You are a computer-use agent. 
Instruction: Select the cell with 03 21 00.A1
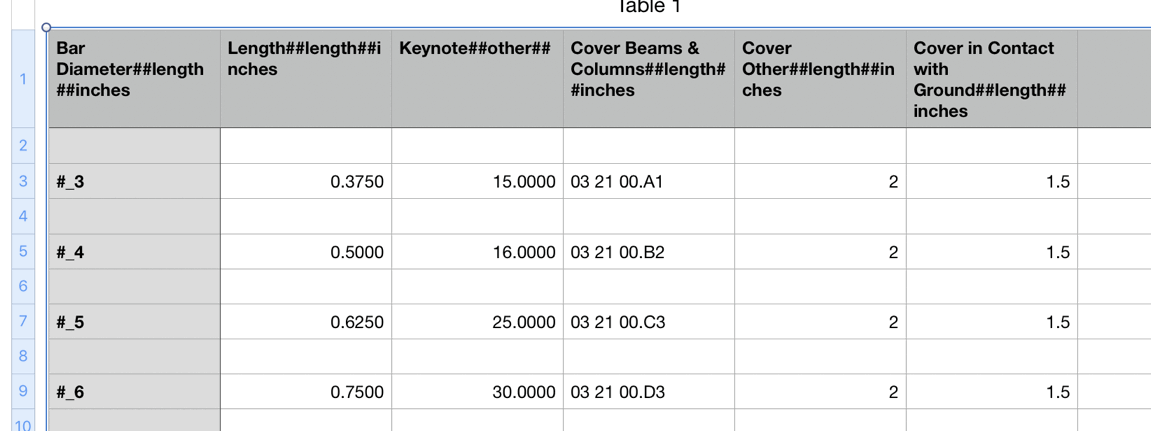click(649, 181)
